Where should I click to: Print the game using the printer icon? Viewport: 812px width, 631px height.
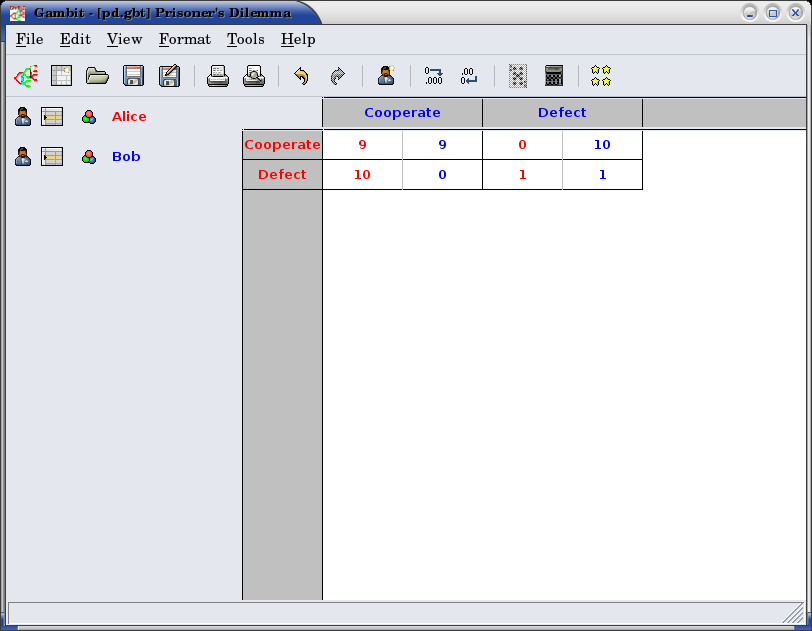(x=218, y=76)
